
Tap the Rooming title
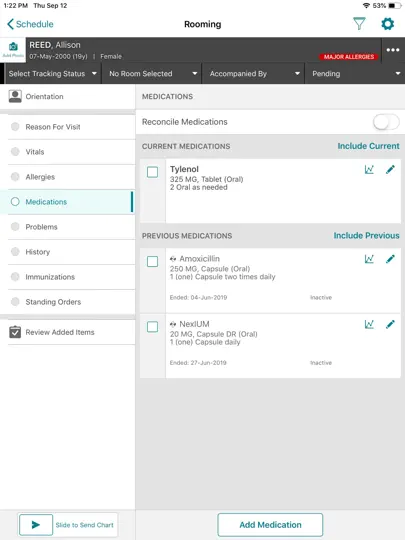click(202, 24)
